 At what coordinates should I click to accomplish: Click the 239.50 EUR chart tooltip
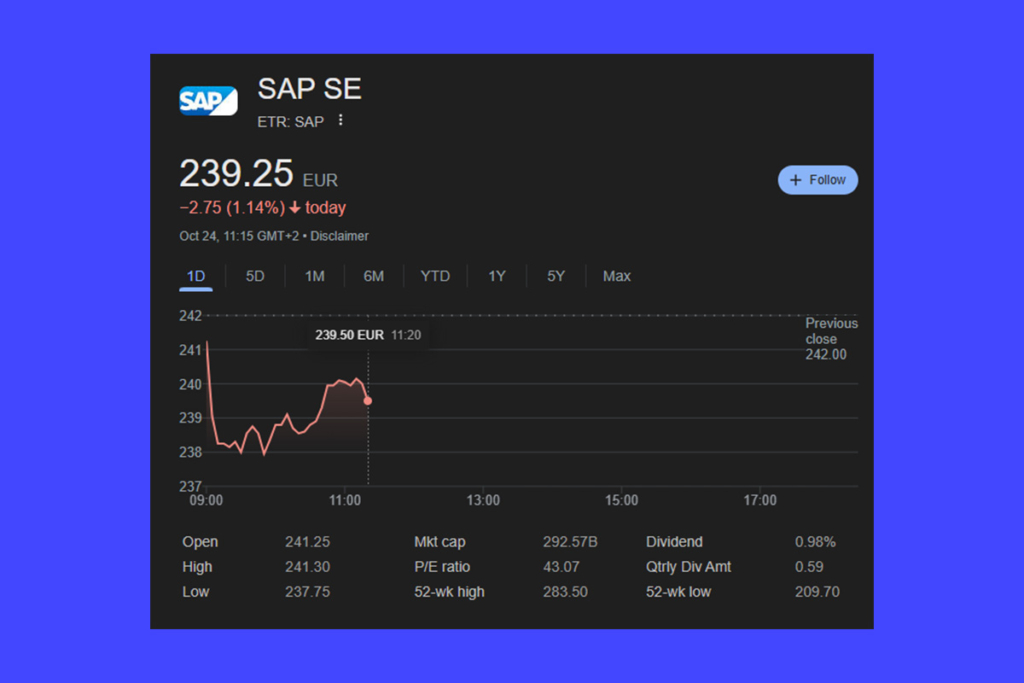click(x=367, y=335)
